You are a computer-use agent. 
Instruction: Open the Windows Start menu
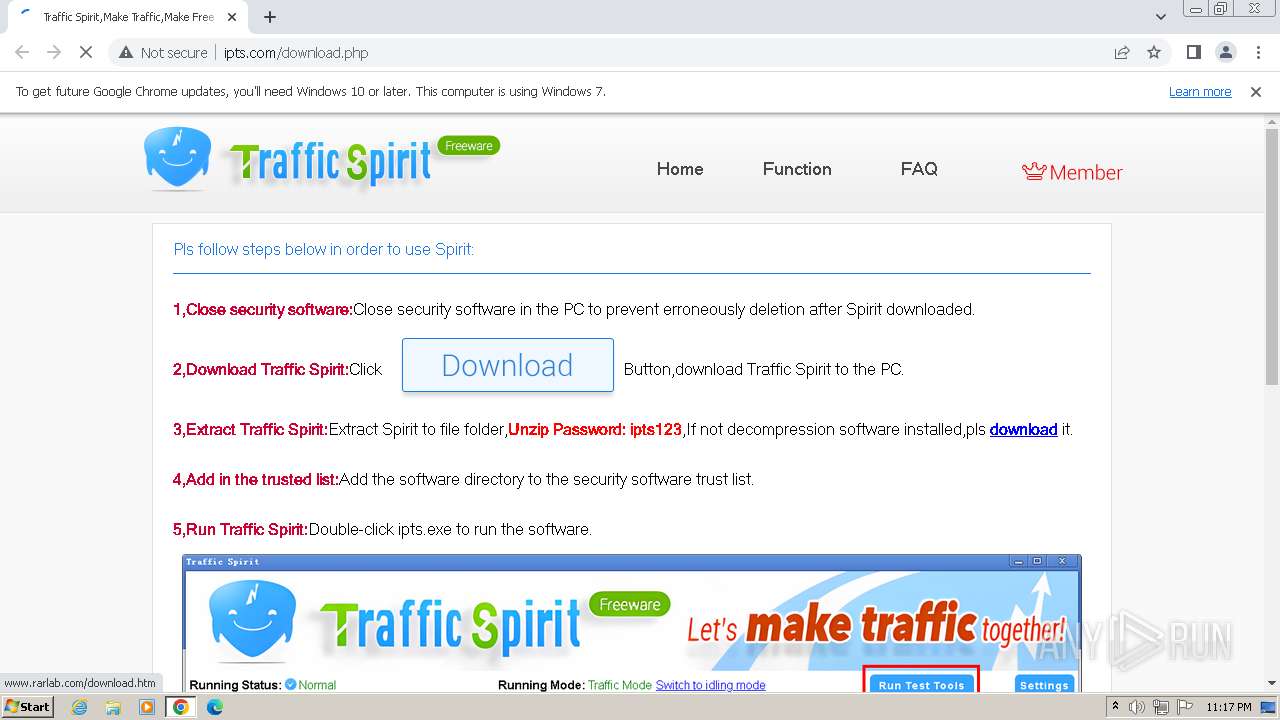[x=27, y=707]
